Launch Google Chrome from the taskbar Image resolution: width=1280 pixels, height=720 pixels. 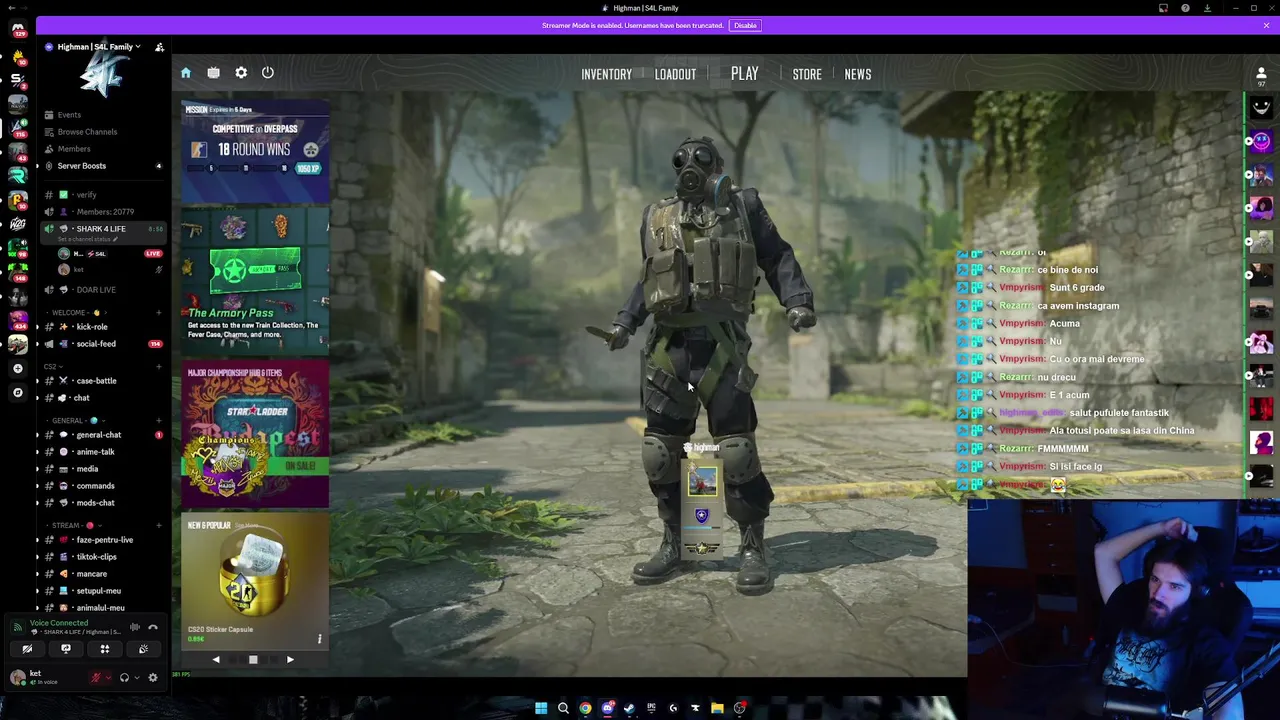(585, 708)
